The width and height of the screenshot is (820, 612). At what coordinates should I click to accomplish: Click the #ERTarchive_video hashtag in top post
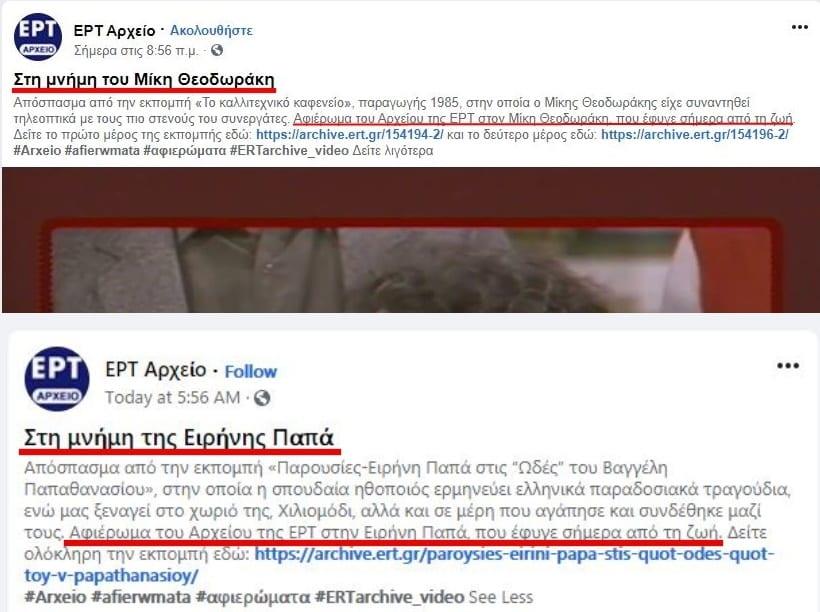tap(289, 151)
